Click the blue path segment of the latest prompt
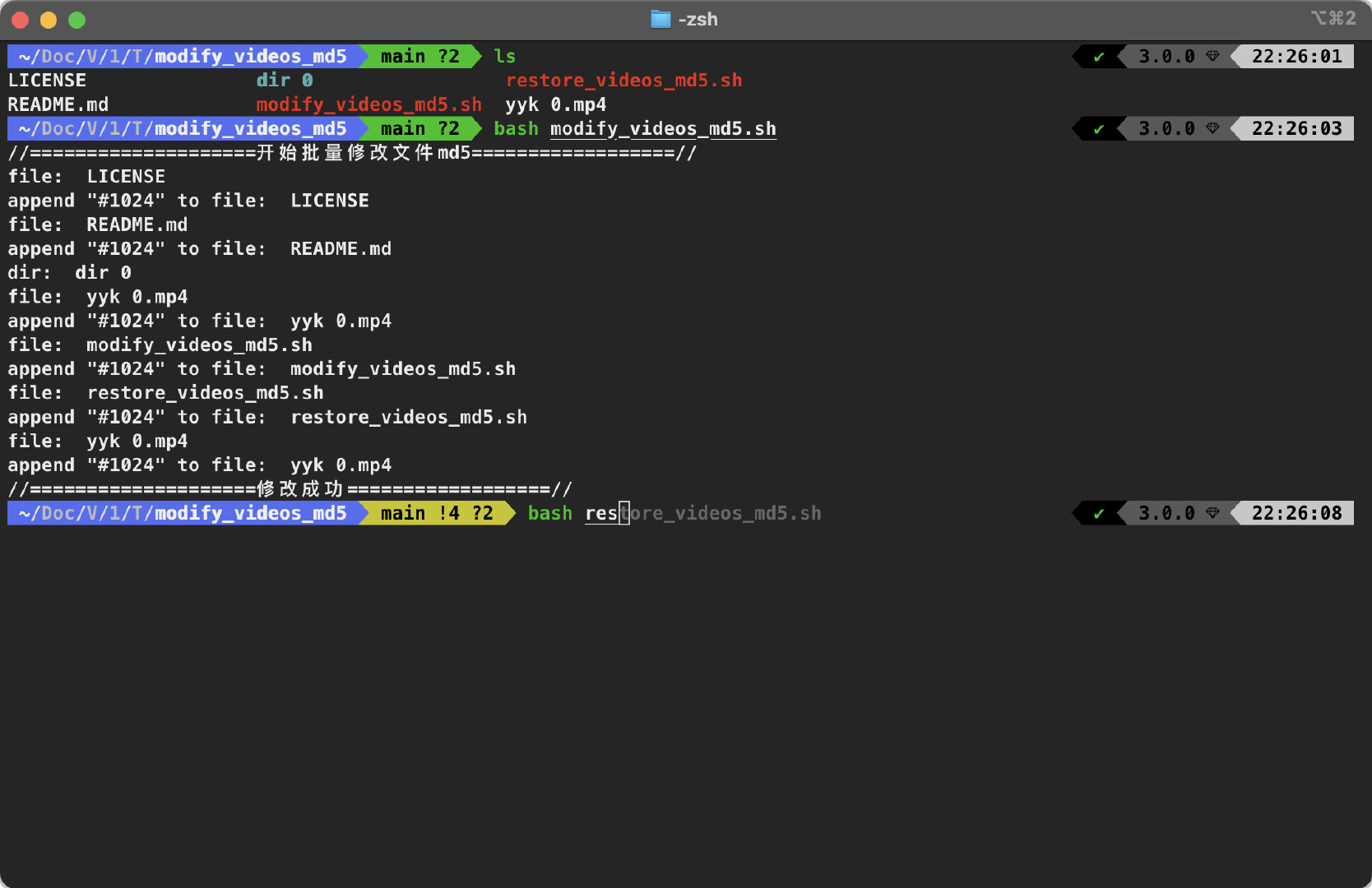The width and height of the screenshot is (1372, 888). coord(183,513)
